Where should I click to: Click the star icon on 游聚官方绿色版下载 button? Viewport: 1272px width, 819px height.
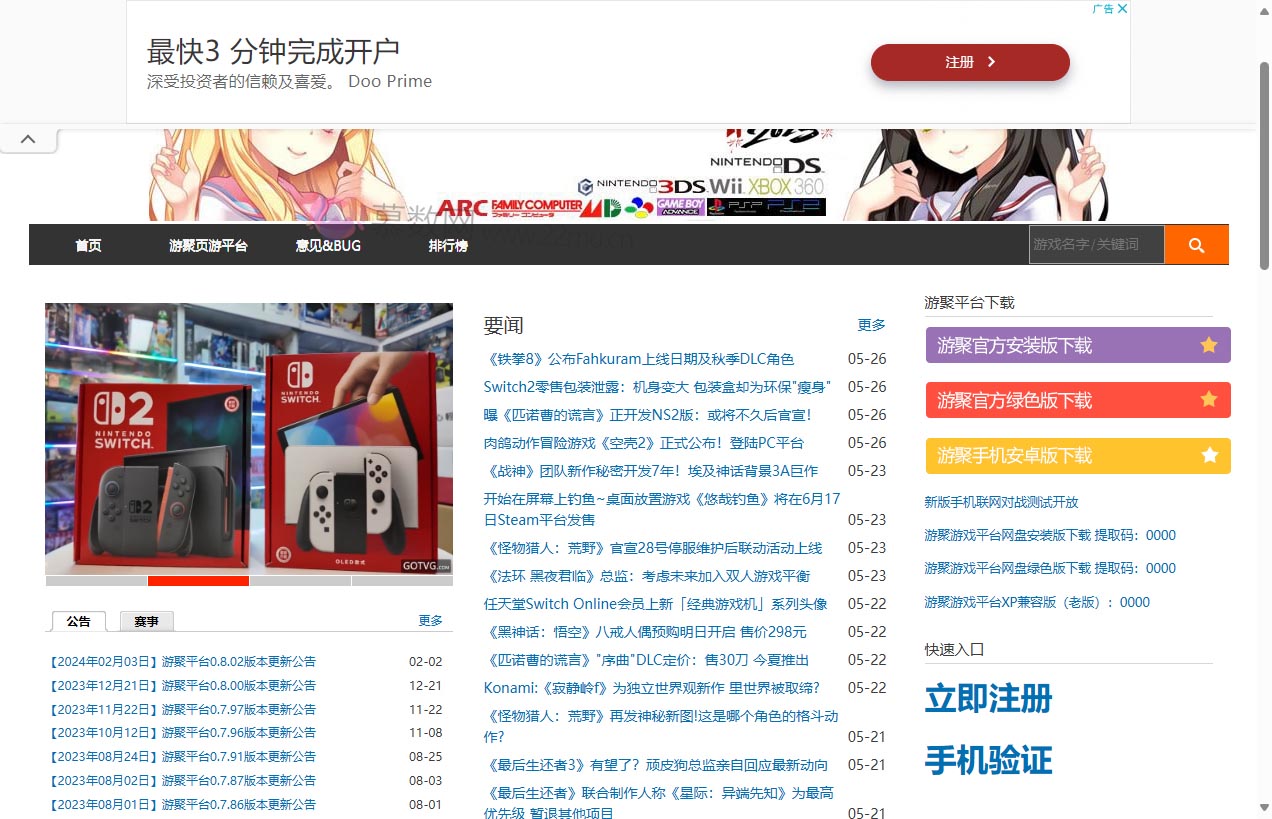click(x=1210, y=400)
